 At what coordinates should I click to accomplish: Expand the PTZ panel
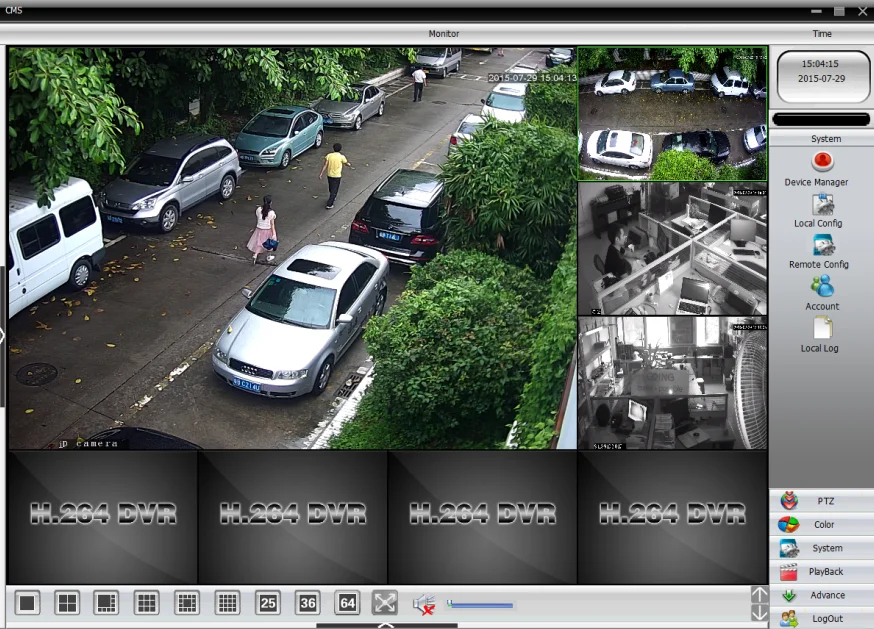pos(822,501)
